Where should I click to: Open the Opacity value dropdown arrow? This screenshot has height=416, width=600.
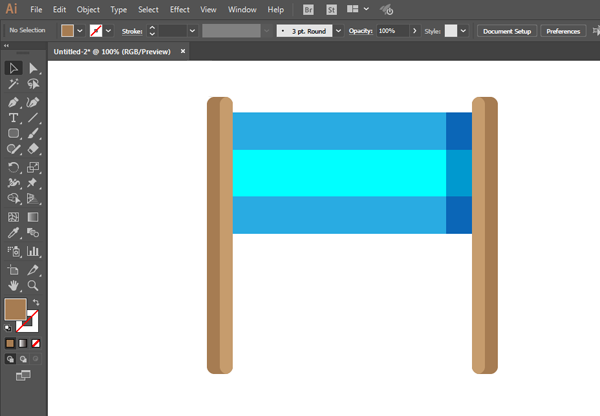coord(416,31)
